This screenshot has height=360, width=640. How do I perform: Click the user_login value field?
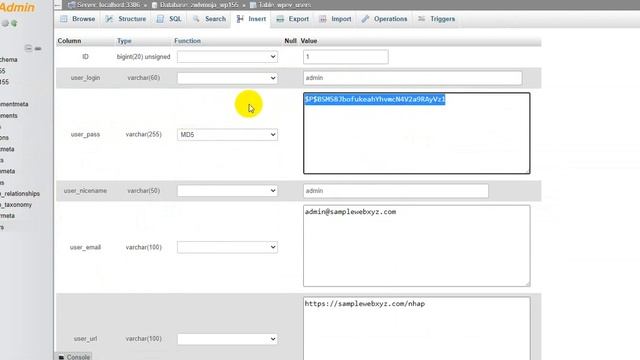tap(413, 78)
